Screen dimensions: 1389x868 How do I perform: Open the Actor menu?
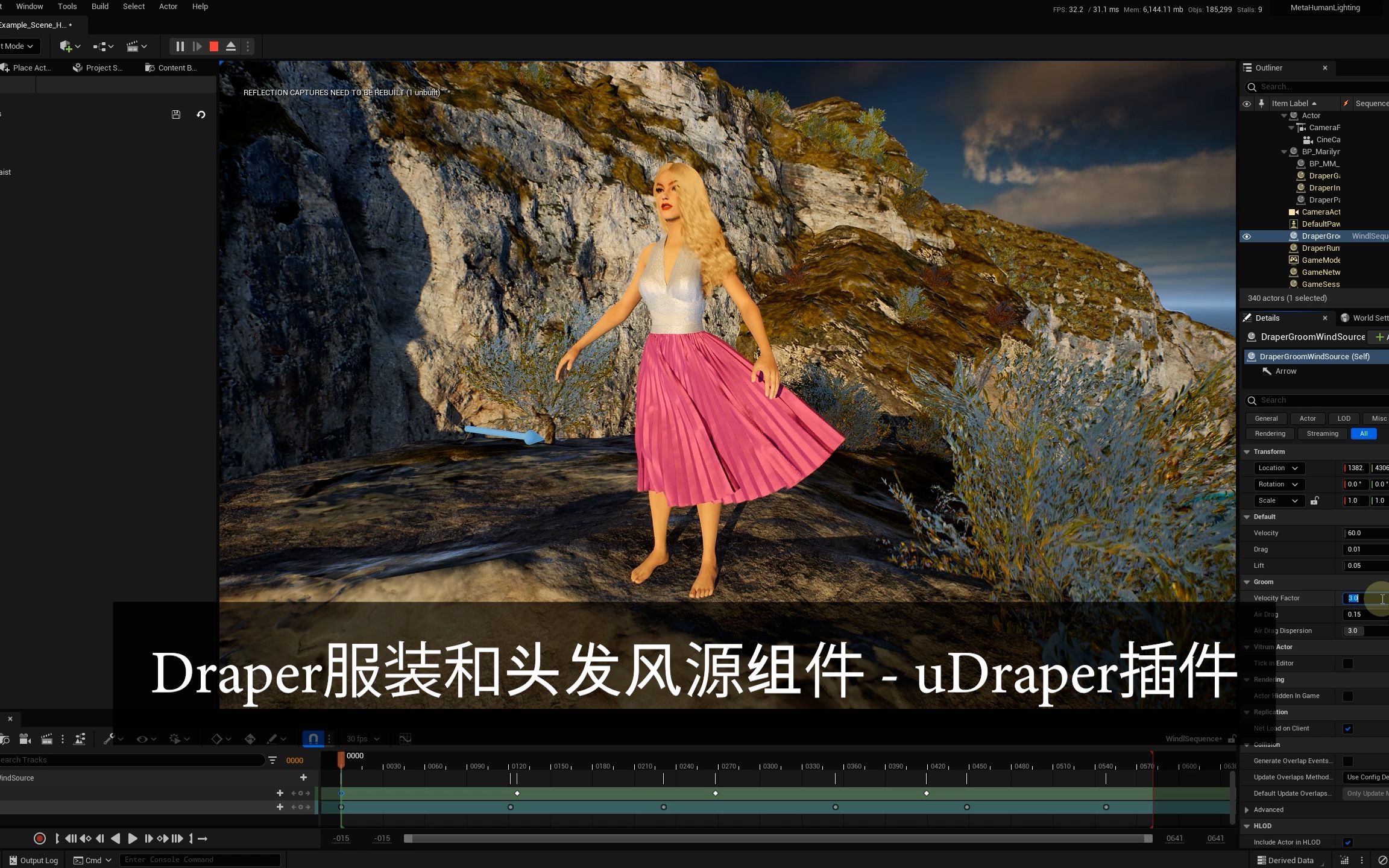pyautogui.click(x=168, y=7)
